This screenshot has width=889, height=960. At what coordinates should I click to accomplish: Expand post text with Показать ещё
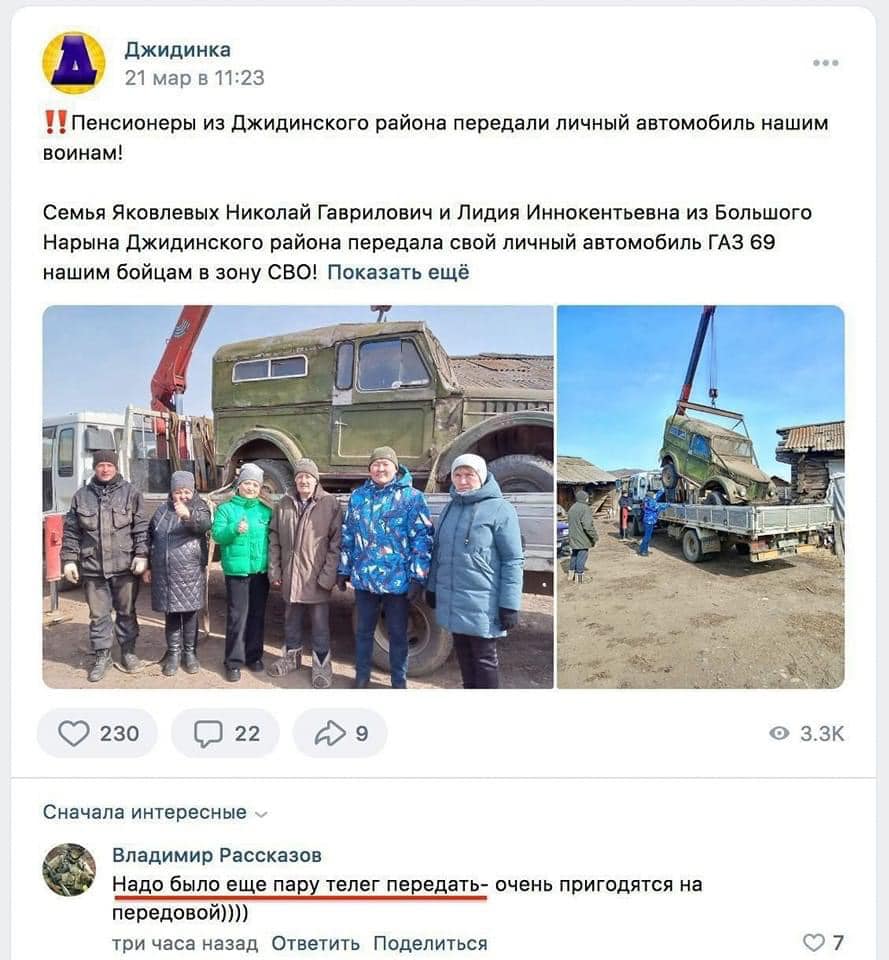click(x=398, y=272)
